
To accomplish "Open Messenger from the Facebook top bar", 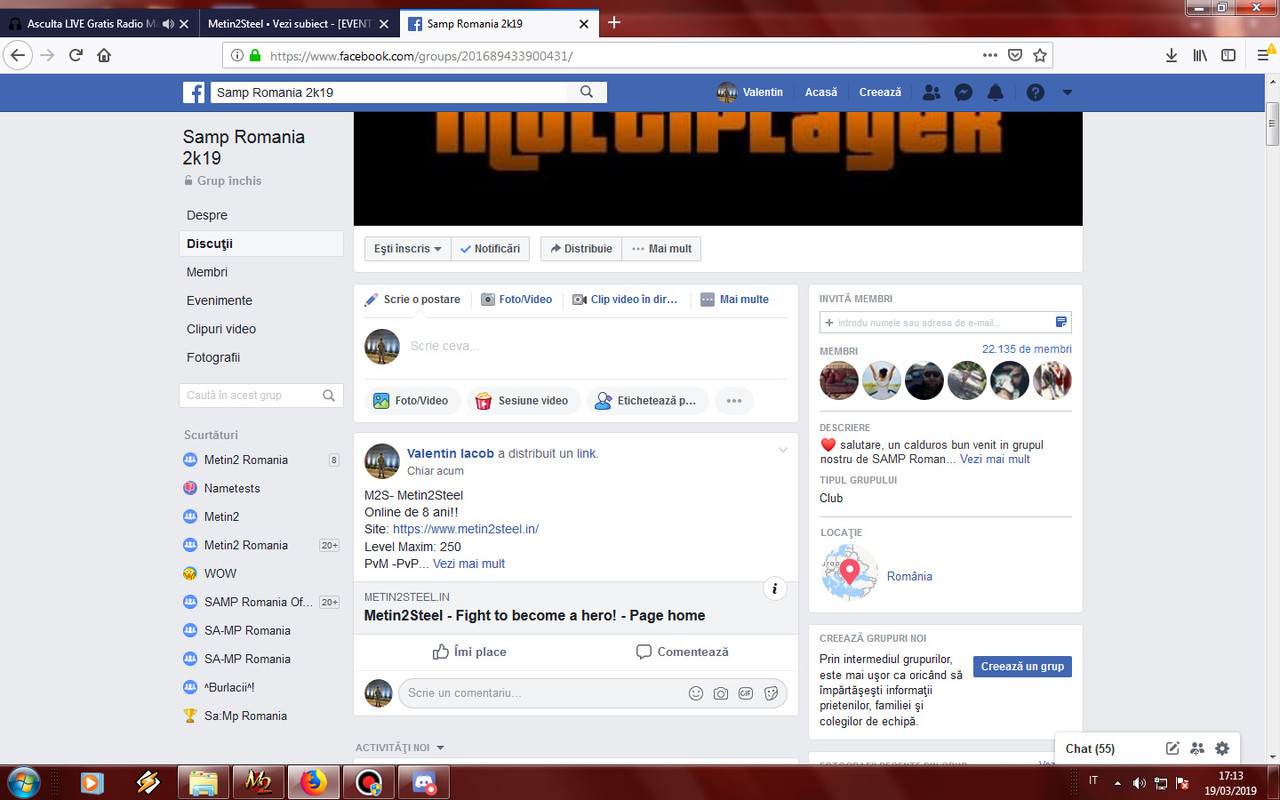I will click(x=963, y=92).
